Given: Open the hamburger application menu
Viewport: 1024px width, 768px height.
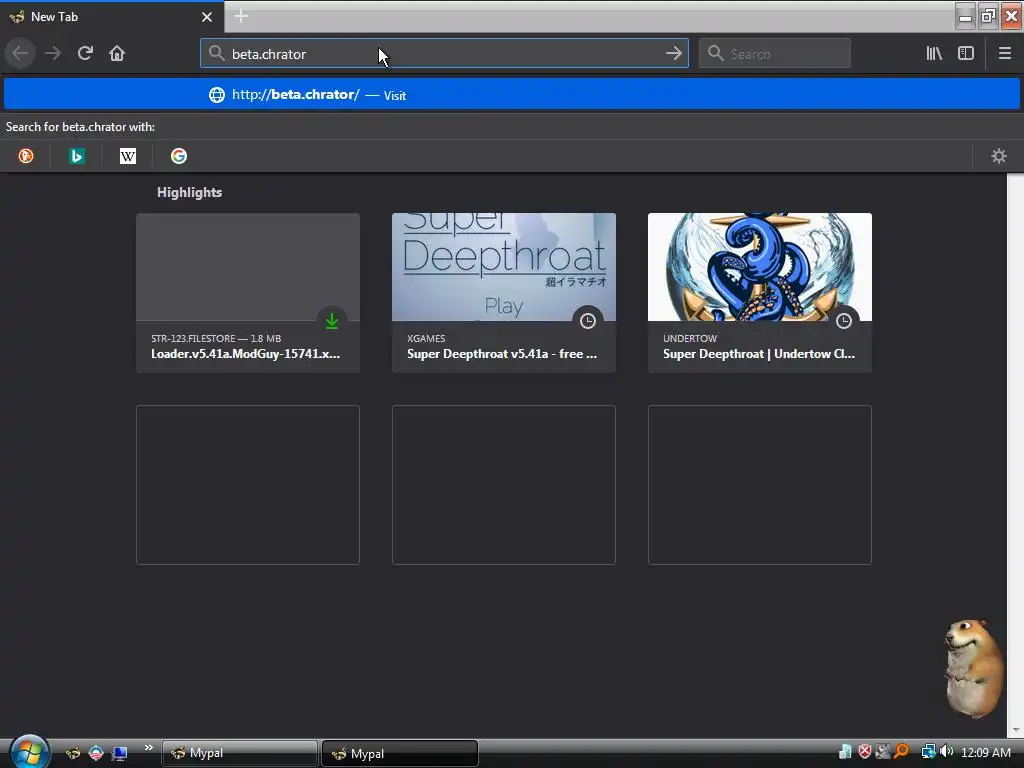Looking at the screenshot, I should point(1004,54).
